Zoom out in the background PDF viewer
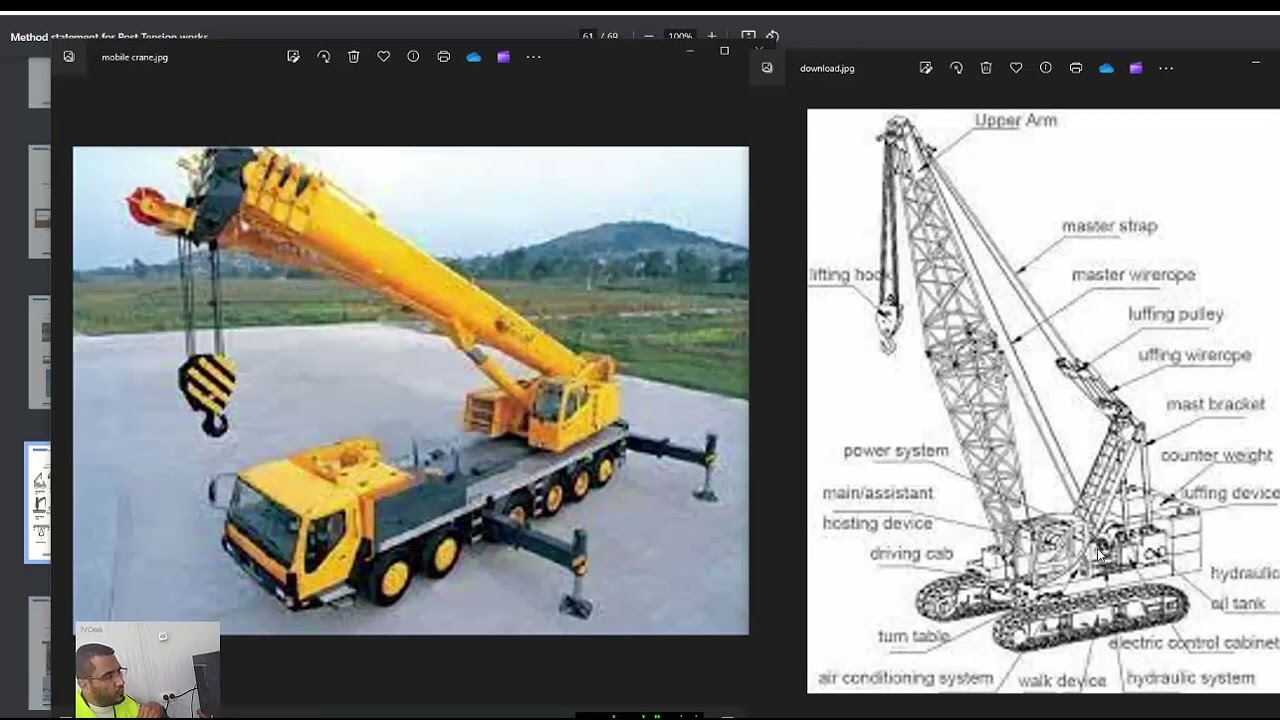Image resolution: width=1280 pixels, height=720 pixels. click(x=649, y=36)
